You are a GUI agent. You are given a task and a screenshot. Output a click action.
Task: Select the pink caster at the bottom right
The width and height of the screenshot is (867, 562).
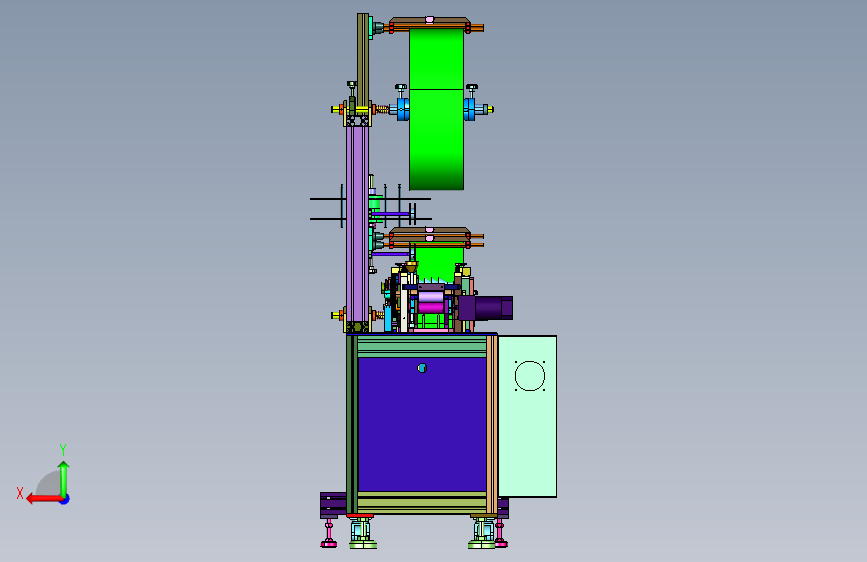[x=501, y=534]
